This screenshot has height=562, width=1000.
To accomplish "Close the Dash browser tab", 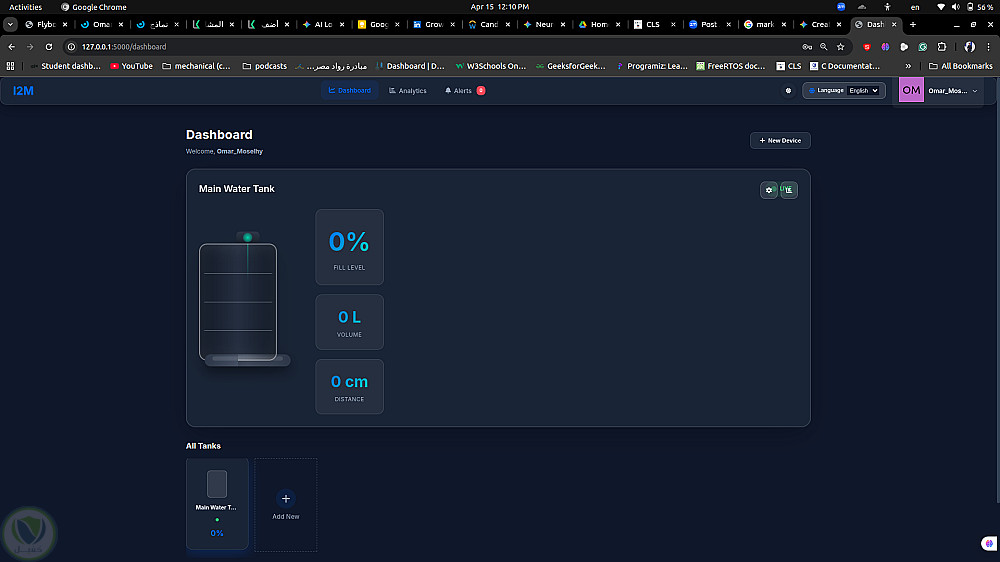I will pos(894,24).
